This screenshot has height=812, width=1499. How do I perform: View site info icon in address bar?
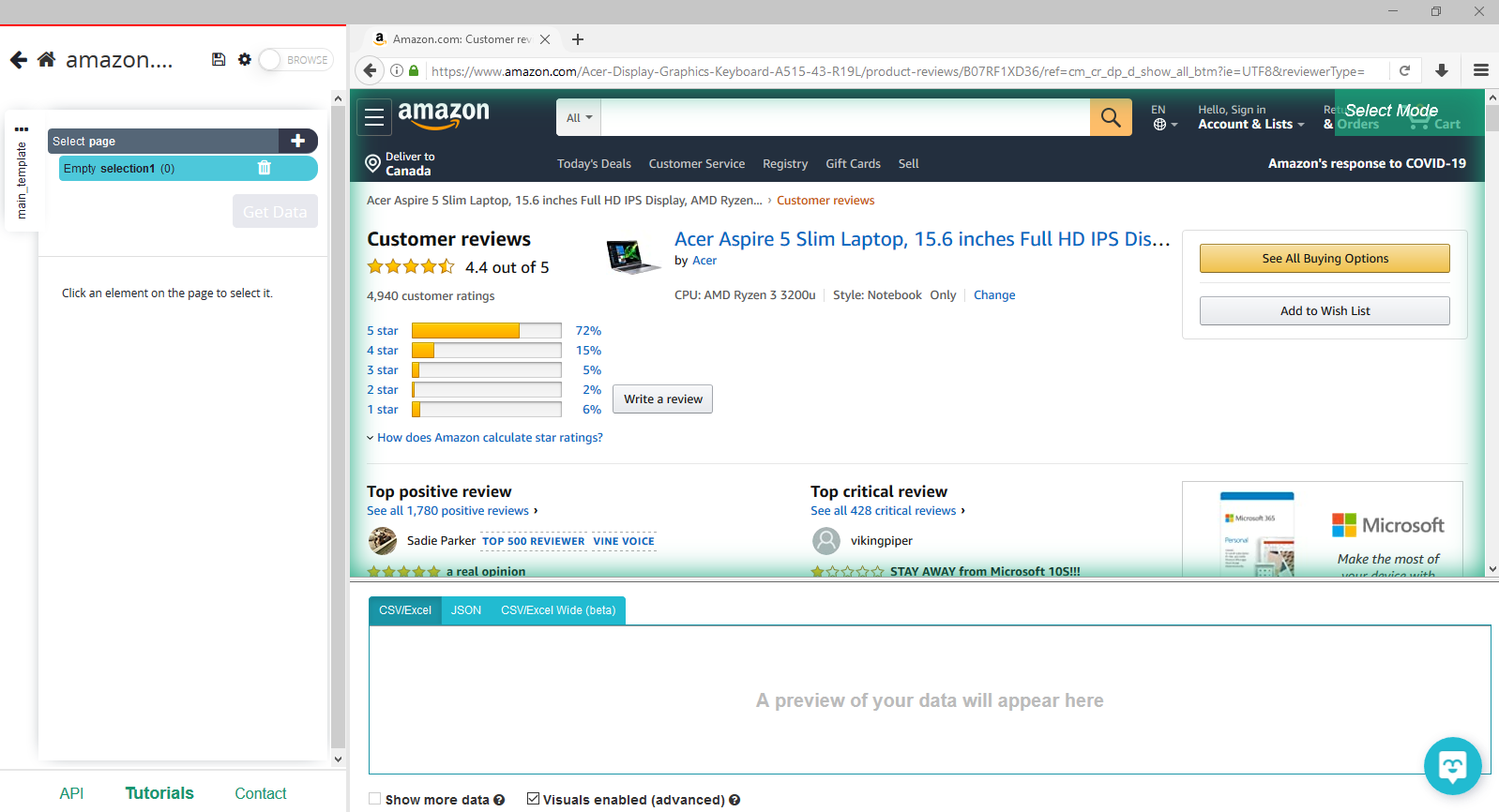coord(397,71)
